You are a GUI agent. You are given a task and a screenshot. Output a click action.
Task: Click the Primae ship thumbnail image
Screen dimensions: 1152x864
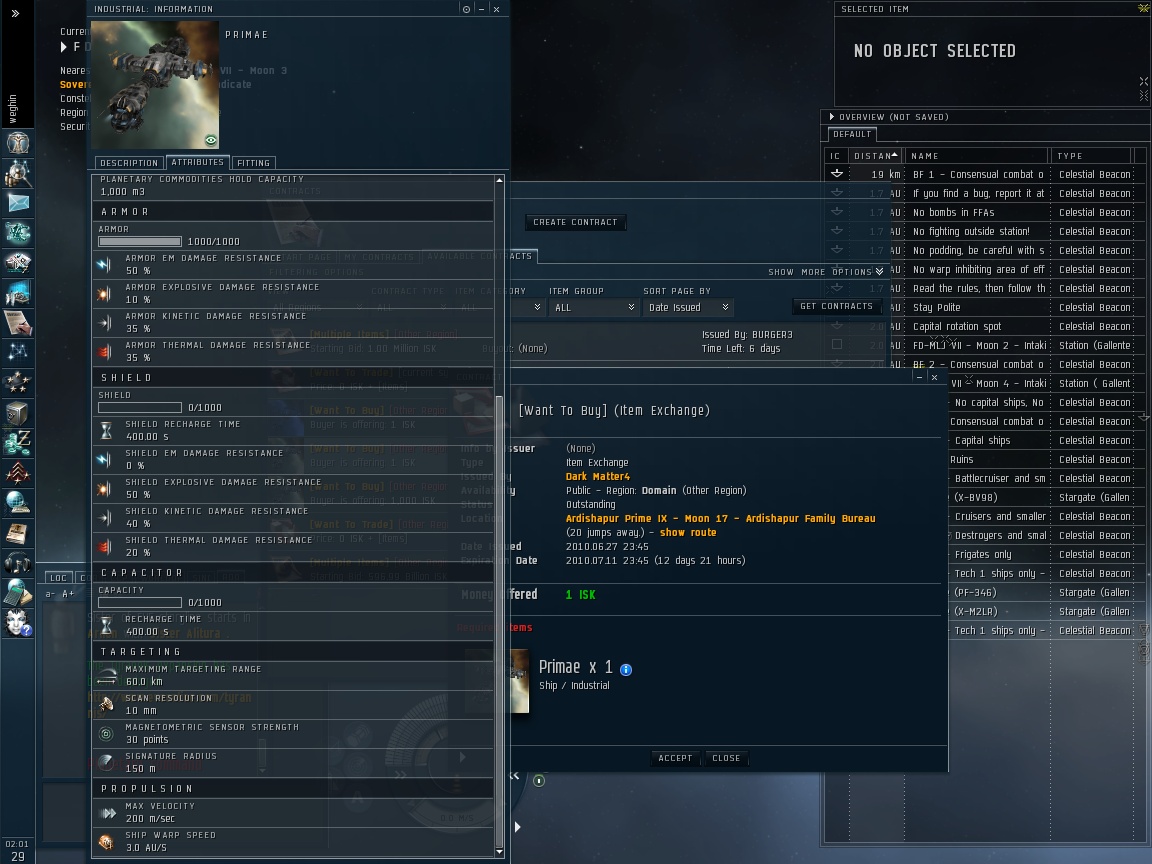(x=154, y=84)
